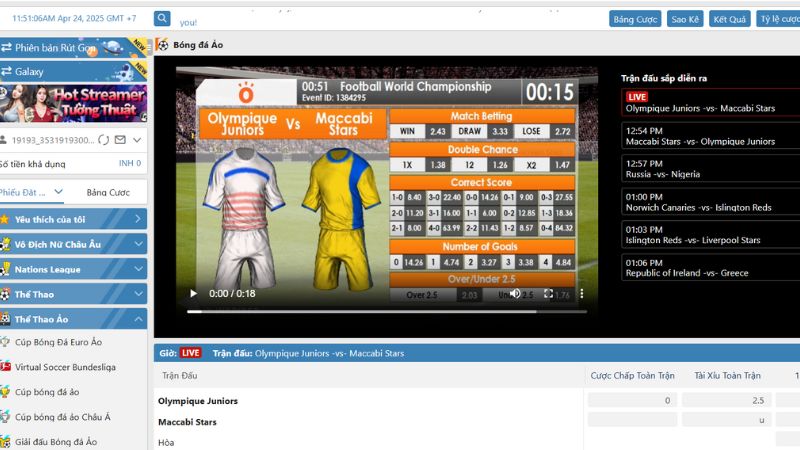Click the Bundesliga icon in sidebar

click(5, 366)
